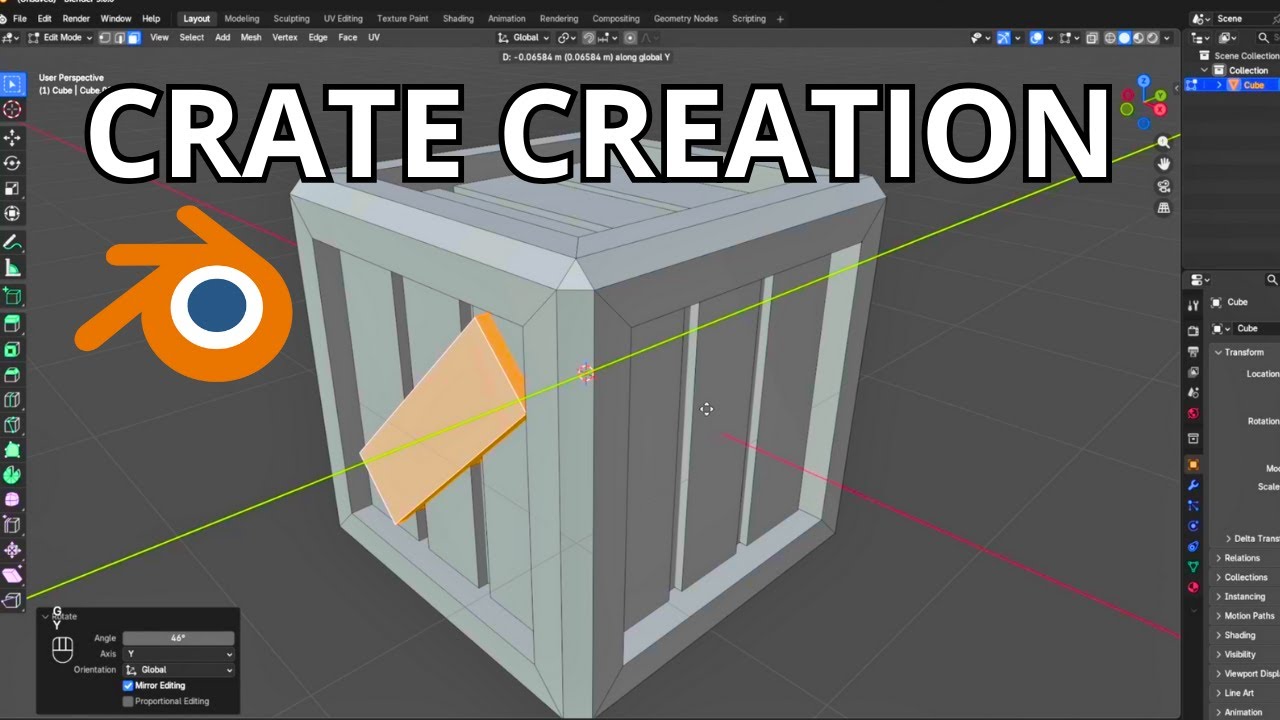
Task: Choose the Bevel tool
Action: point(12,374)
